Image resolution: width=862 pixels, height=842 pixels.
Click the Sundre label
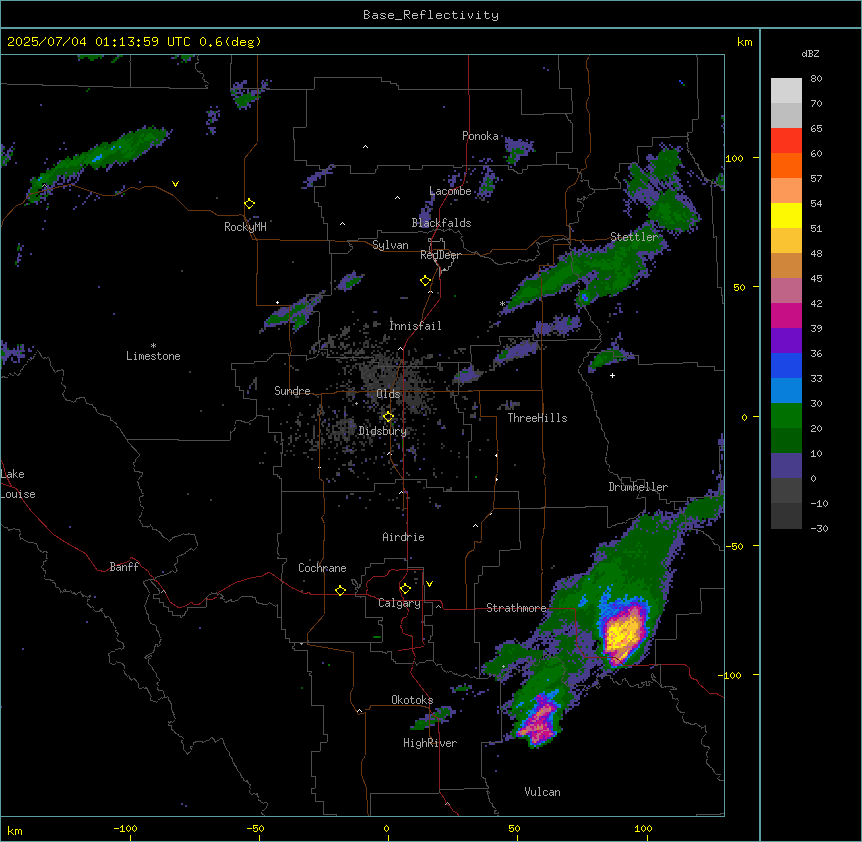tap(292, 391)
